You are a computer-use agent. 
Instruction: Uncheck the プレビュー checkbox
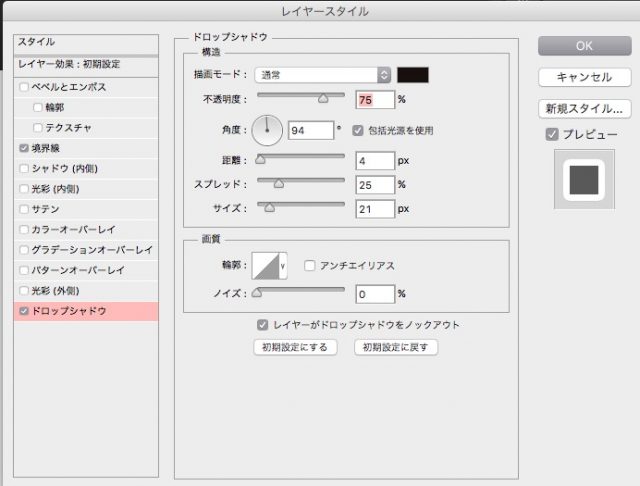click(551, 134)
